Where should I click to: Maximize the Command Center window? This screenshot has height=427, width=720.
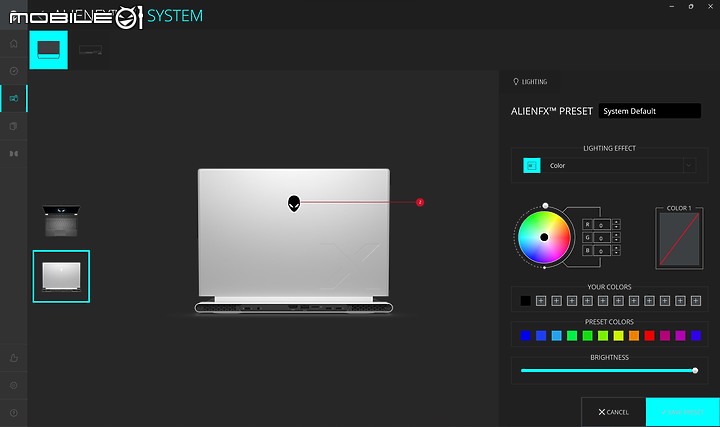691,6
